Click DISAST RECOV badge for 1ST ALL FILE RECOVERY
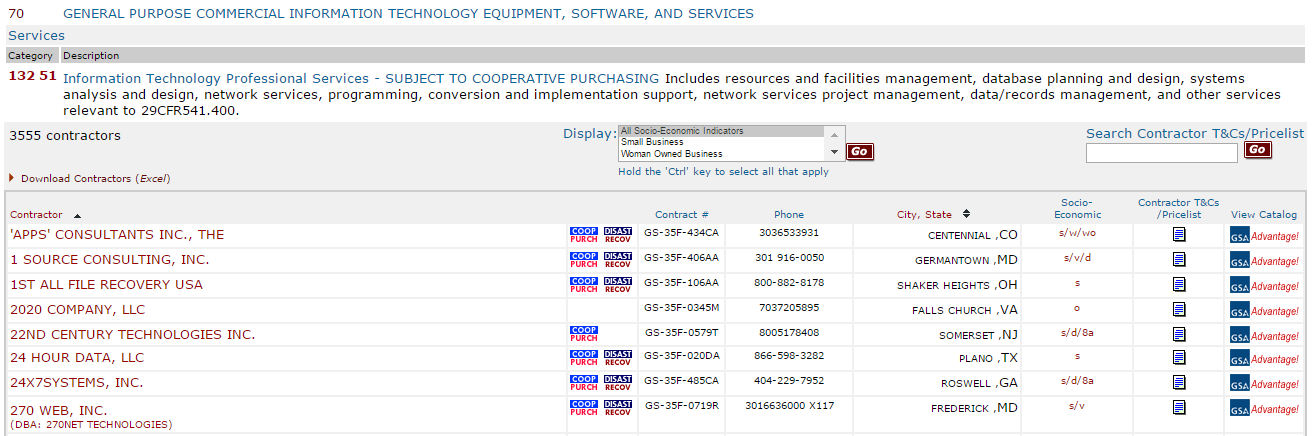The height and width of the screenshot is (436, 1313). coord(618,284)
